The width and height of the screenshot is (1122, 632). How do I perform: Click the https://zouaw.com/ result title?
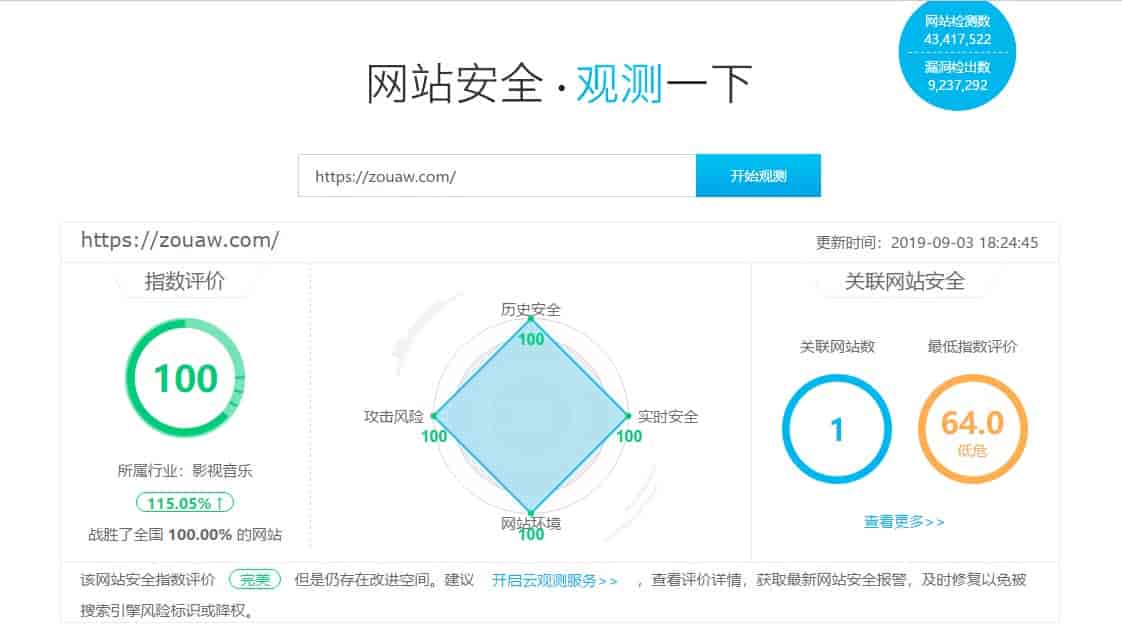click(x=180, y=240)
